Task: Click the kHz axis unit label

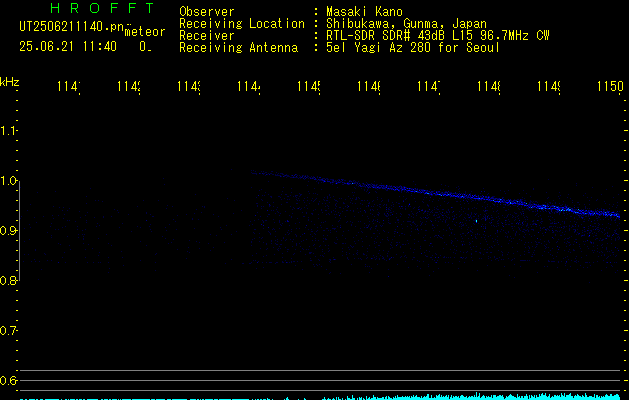Action: [10, 82]
